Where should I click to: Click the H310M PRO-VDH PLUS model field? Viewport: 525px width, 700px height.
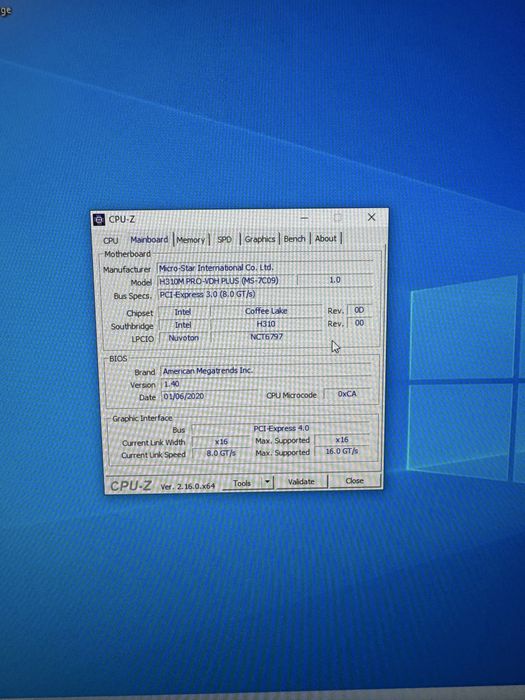(x=226, y=281)
